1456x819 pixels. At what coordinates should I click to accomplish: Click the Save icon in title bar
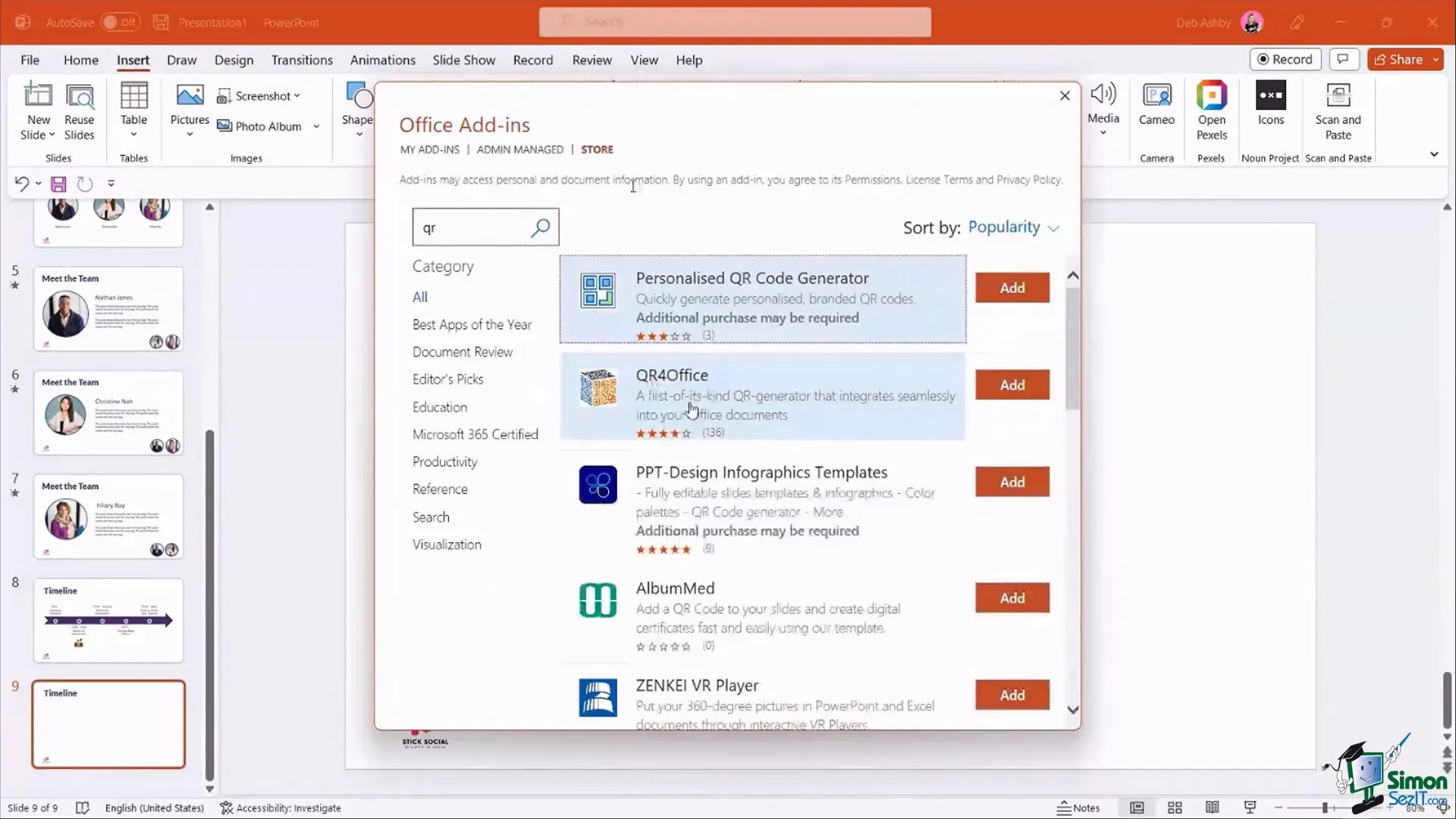coord(161,22)
